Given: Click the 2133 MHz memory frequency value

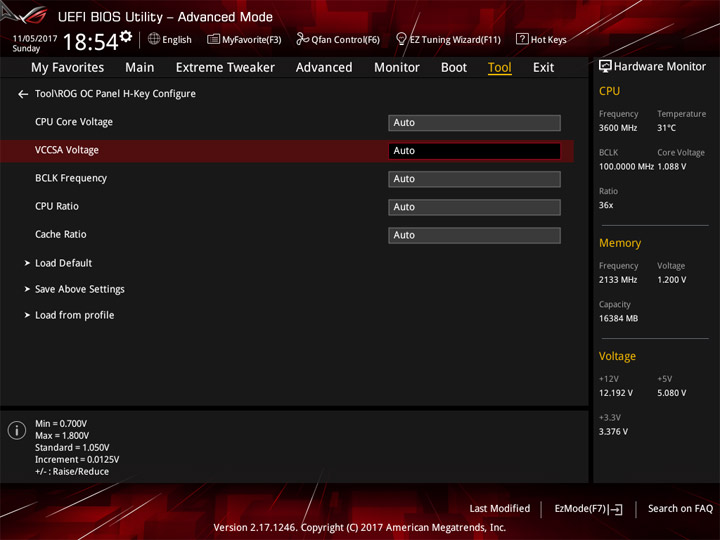Looking at the screenshot, I should click(618, 280).
